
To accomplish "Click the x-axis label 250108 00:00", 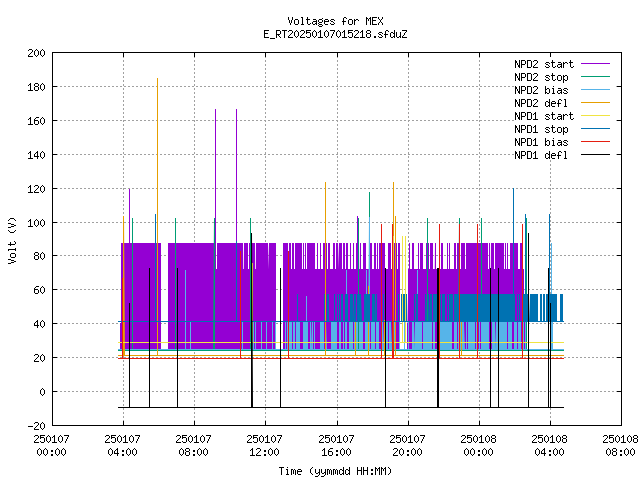I will 478,446.
